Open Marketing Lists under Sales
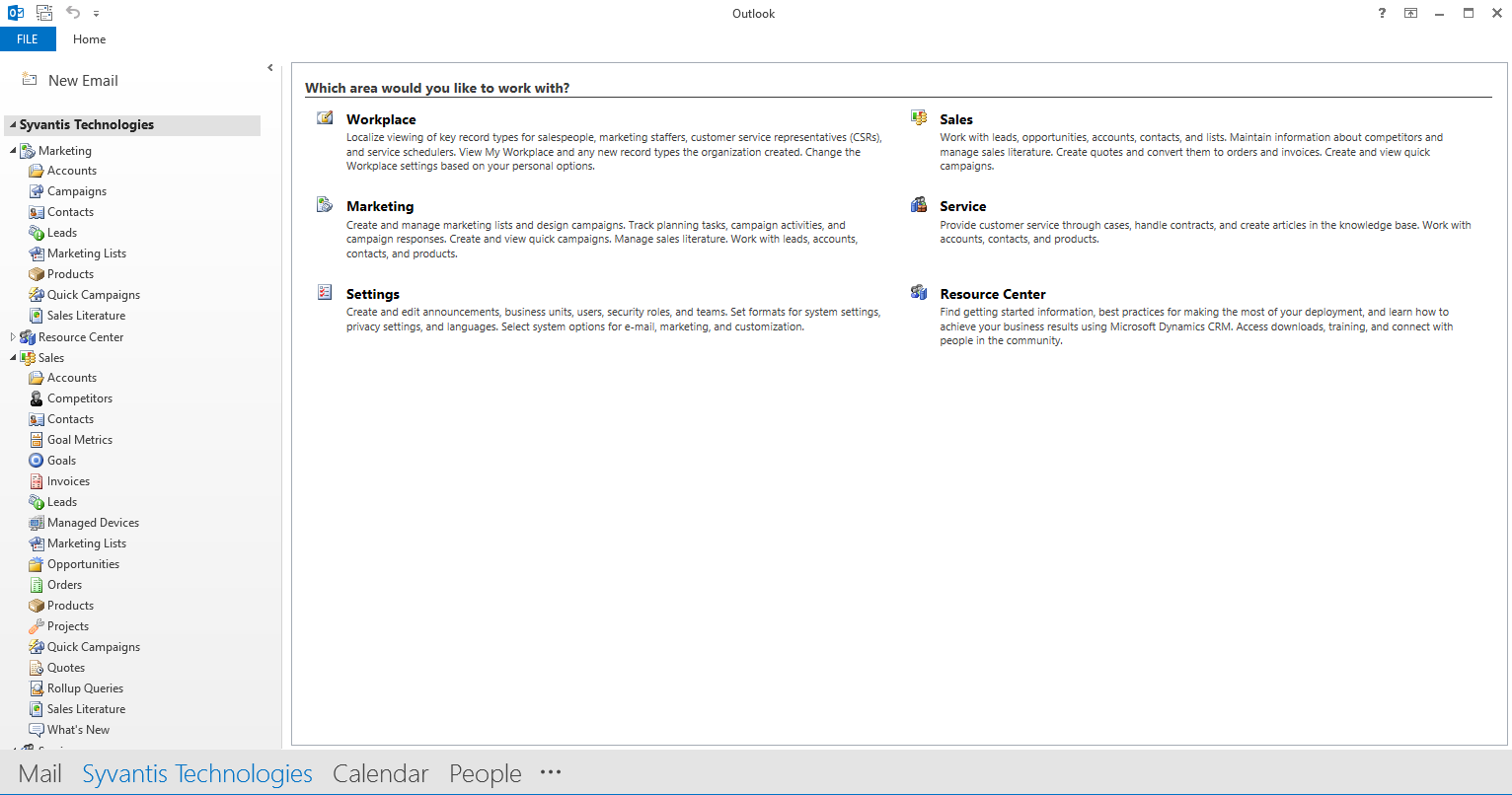 tap(87, 543)
